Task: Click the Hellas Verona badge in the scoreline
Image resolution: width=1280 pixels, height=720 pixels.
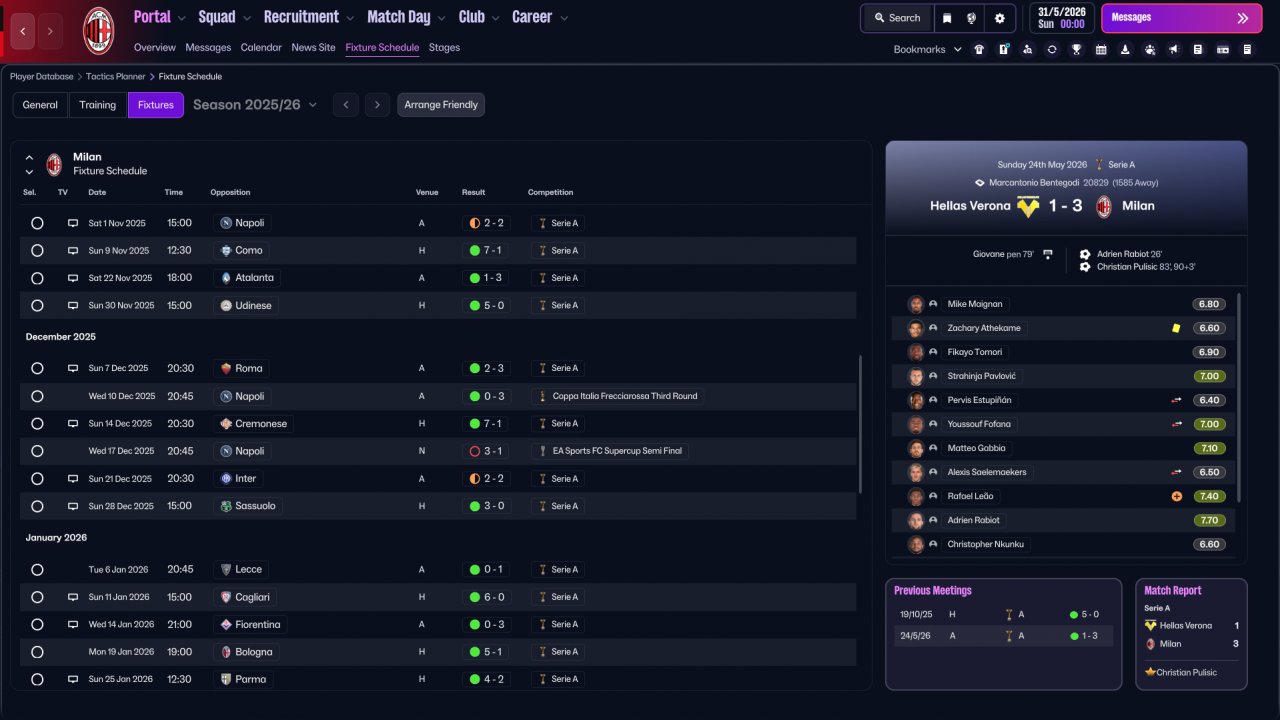Action: 1028,206
